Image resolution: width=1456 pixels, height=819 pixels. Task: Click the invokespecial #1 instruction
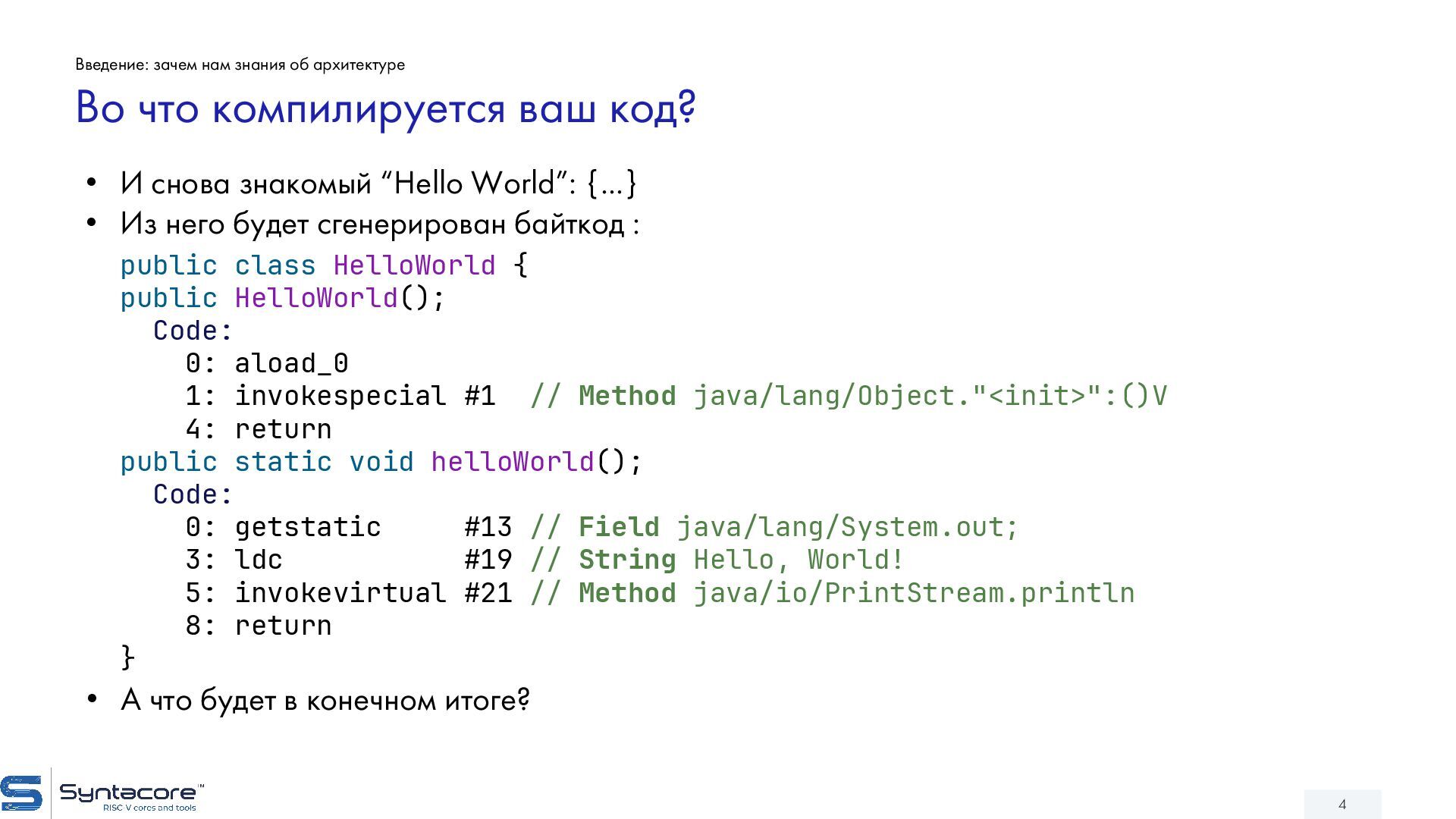tap(364, 396)
